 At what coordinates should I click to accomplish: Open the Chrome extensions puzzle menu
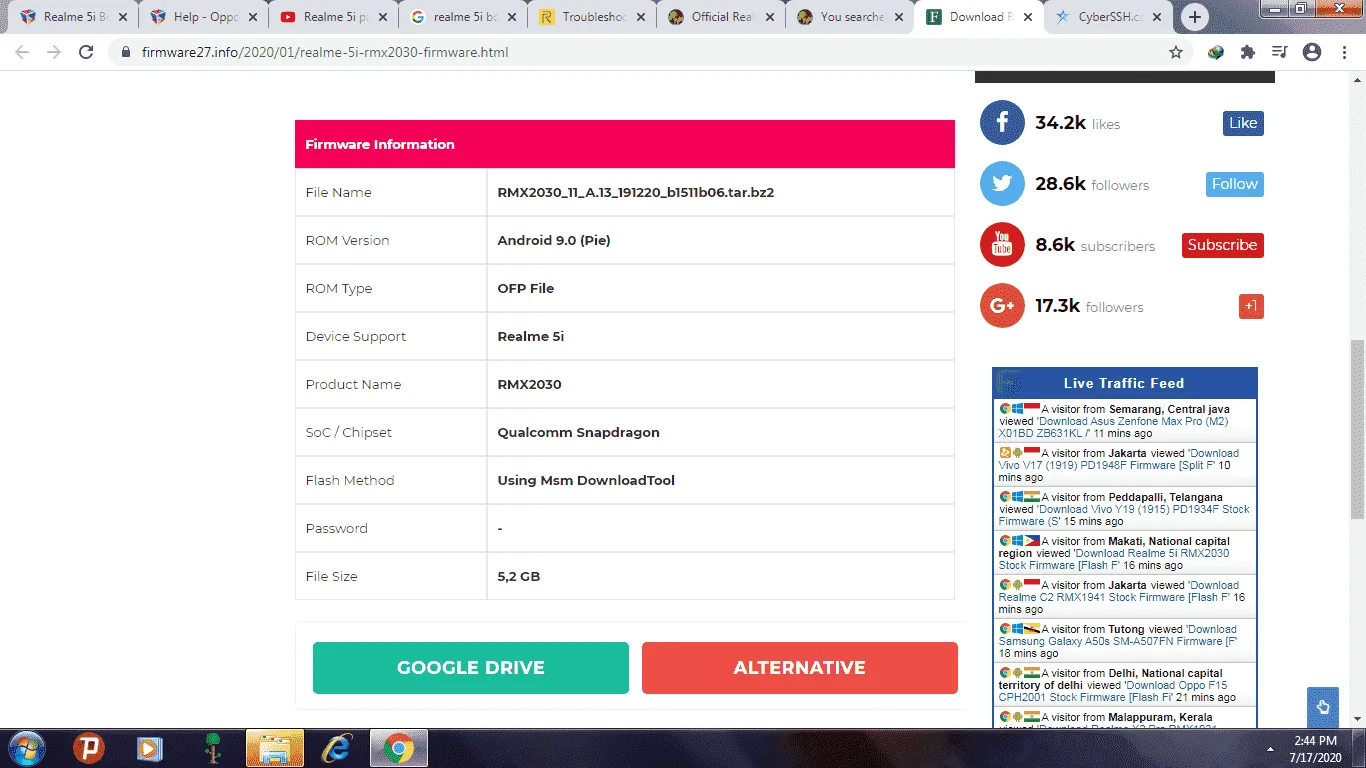click(1248, 52)
